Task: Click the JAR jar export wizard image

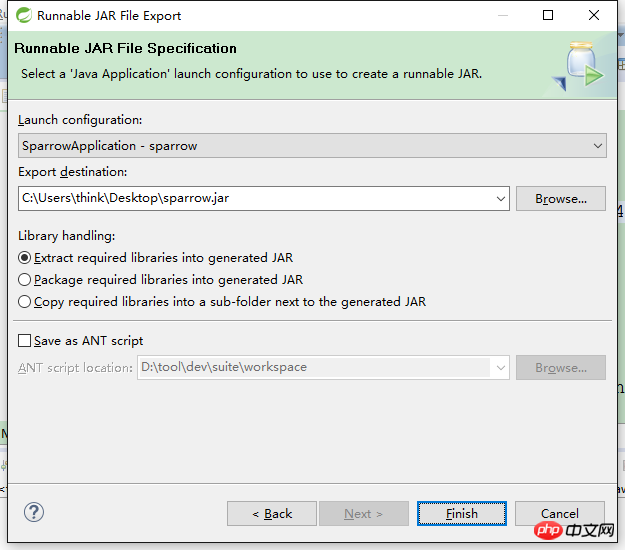Action: 578,66
